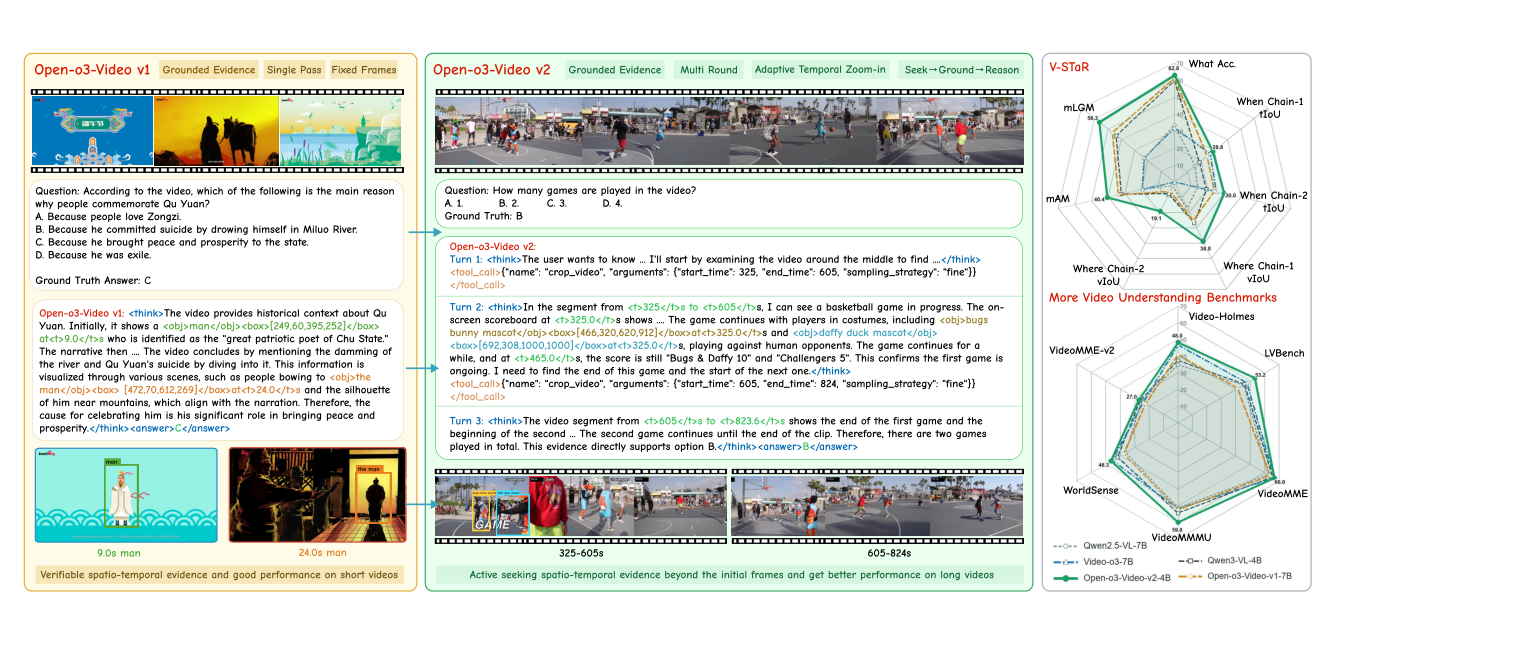Select the sunset silhouette frame in the v1 filmstrip

(x=215, y=131)
